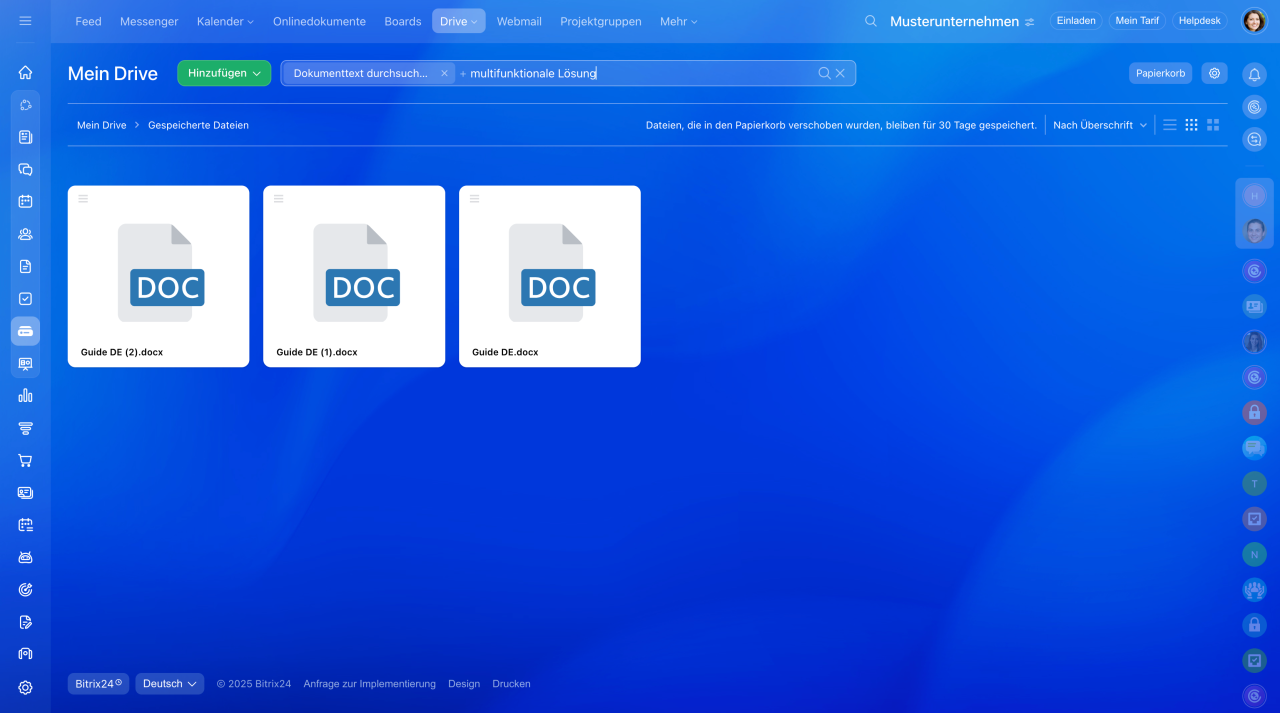This screenshot has width=1280, height=713.
Task: Switch to list view layout
Action: 1170,125
